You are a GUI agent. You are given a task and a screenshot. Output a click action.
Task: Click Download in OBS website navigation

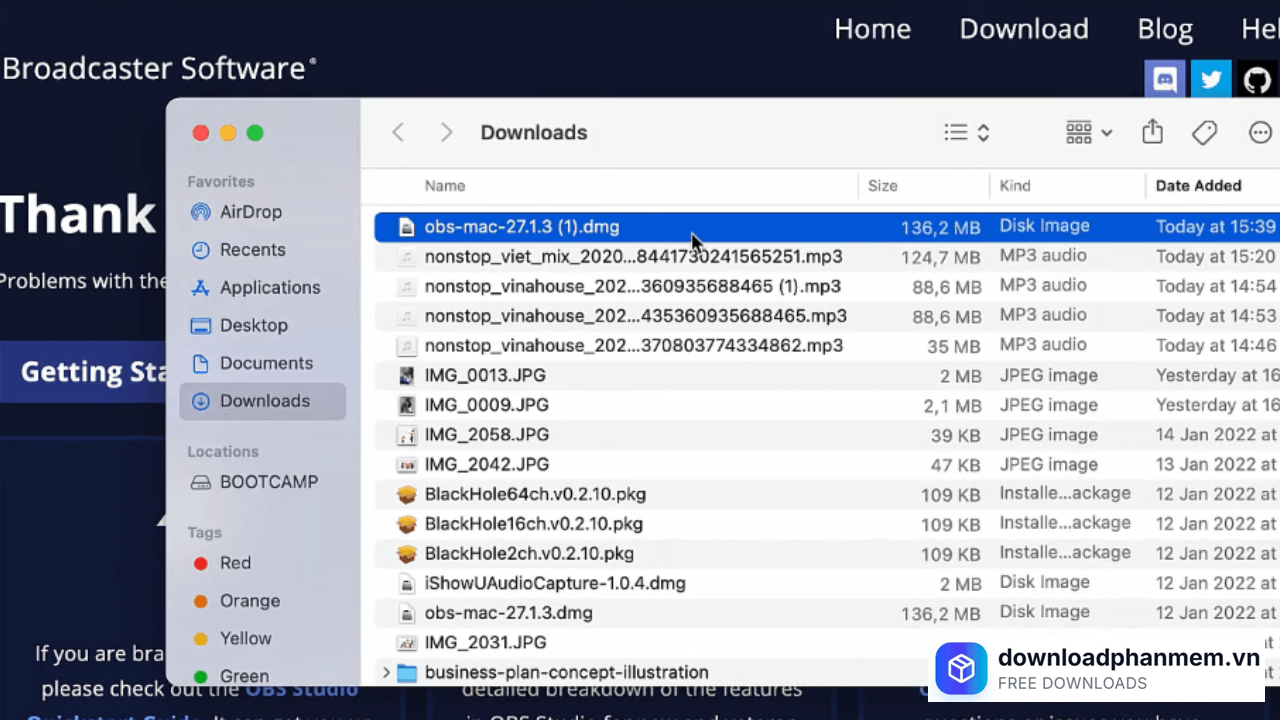click(1024, 29)
